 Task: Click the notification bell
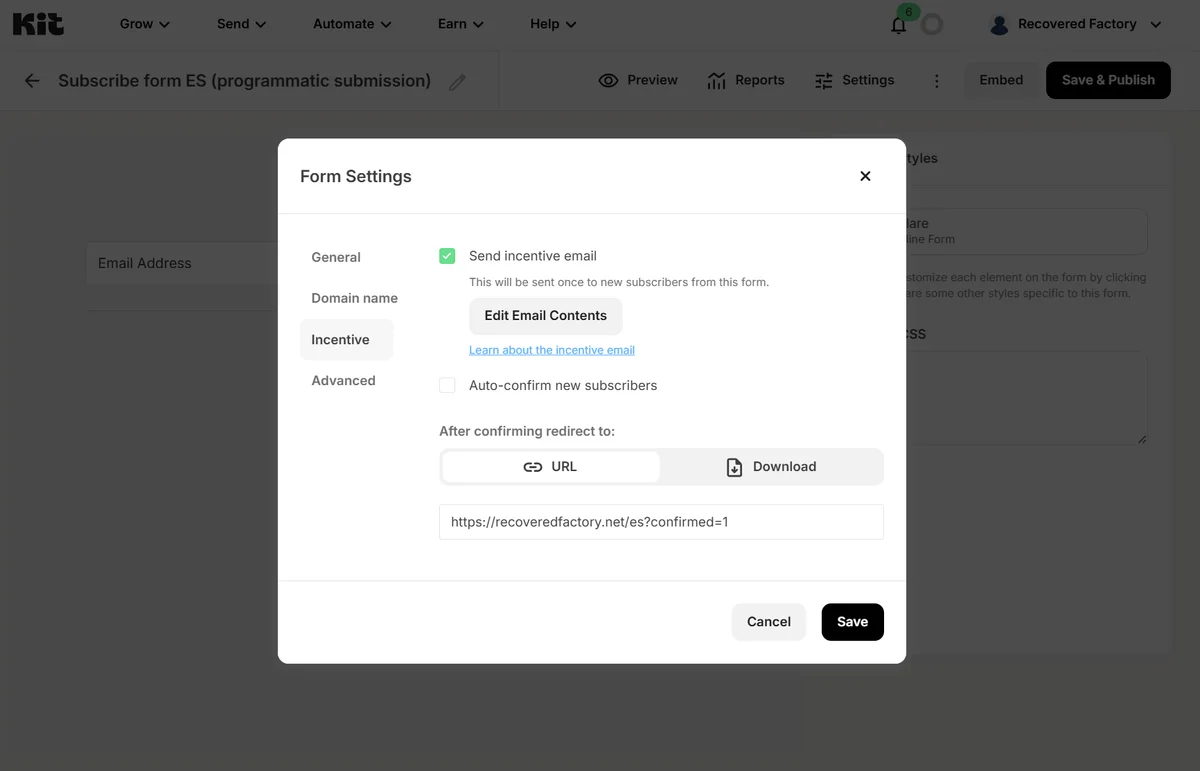click(x=898, y=24)
